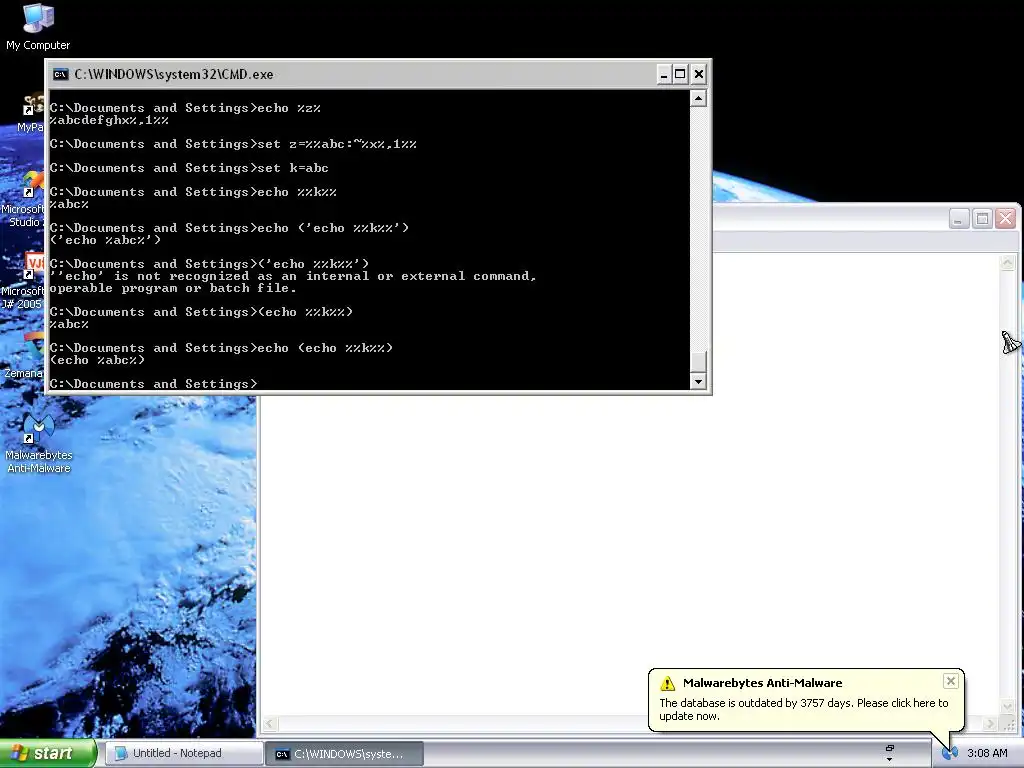Image resolution: width=1024 pixels, height=768 pixels.
Task: Click Notepad's horizontal scrollbar left arrow
Action: click(x=270, y=724)
